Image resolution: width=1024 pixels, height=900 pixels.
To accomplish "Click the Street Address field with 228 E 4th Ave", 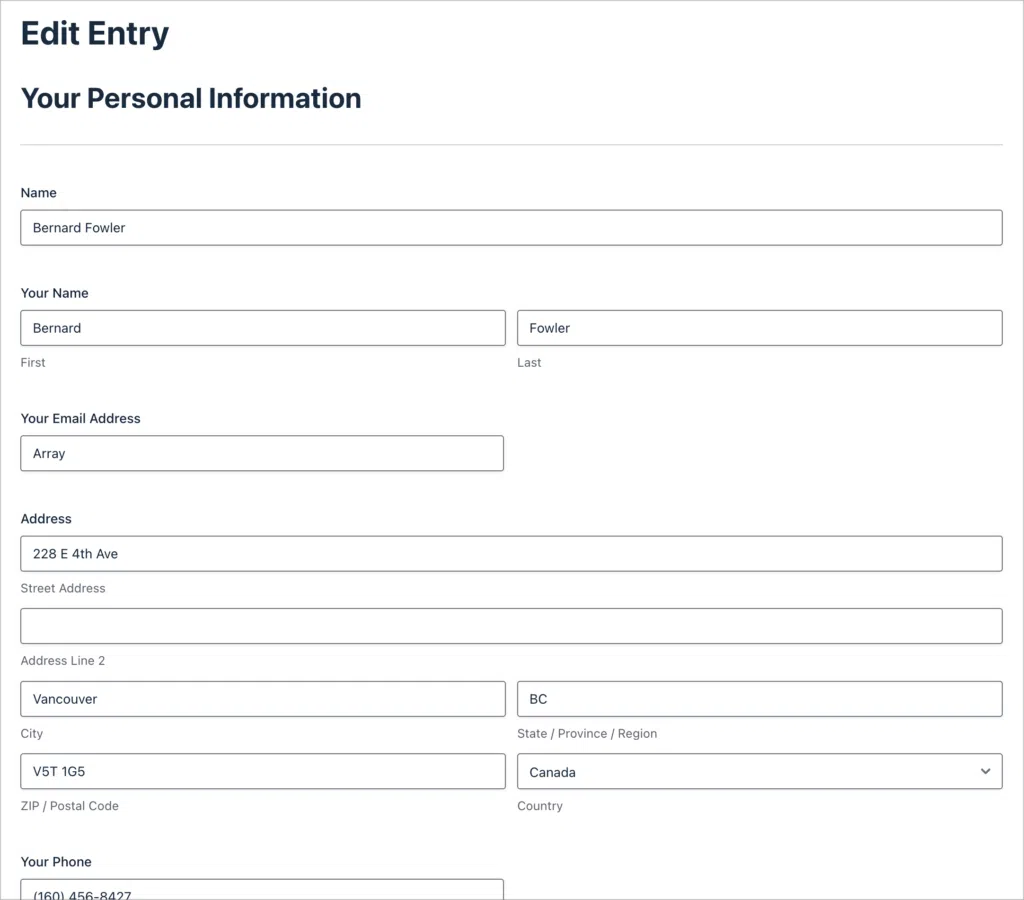I will coord(510,553).
